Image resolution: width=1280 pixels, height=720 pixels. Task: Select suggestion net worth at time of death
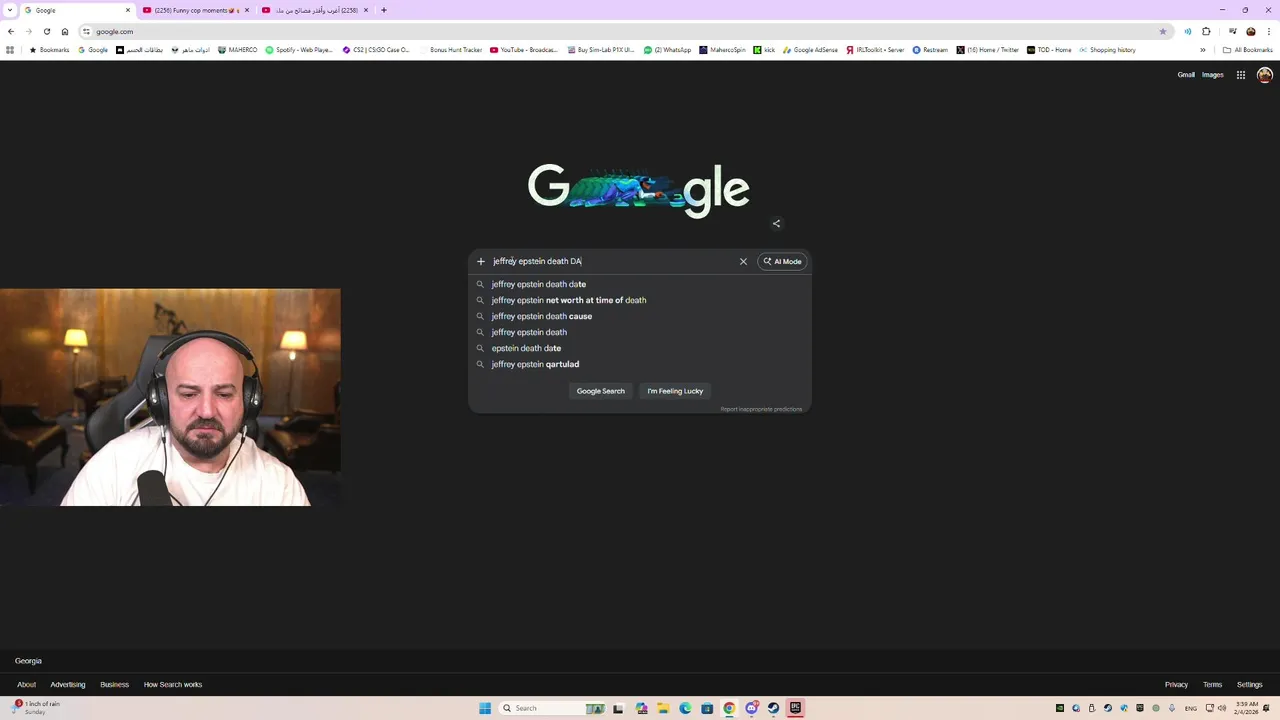point(640,300)
